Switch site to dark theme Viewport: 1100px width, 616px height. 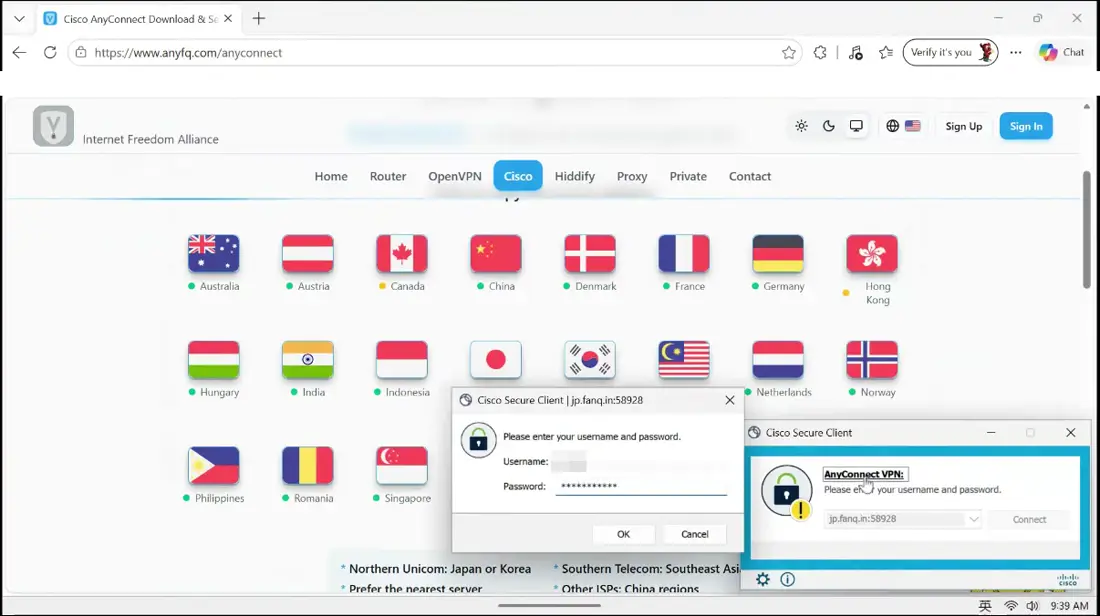tap(829, 126)
